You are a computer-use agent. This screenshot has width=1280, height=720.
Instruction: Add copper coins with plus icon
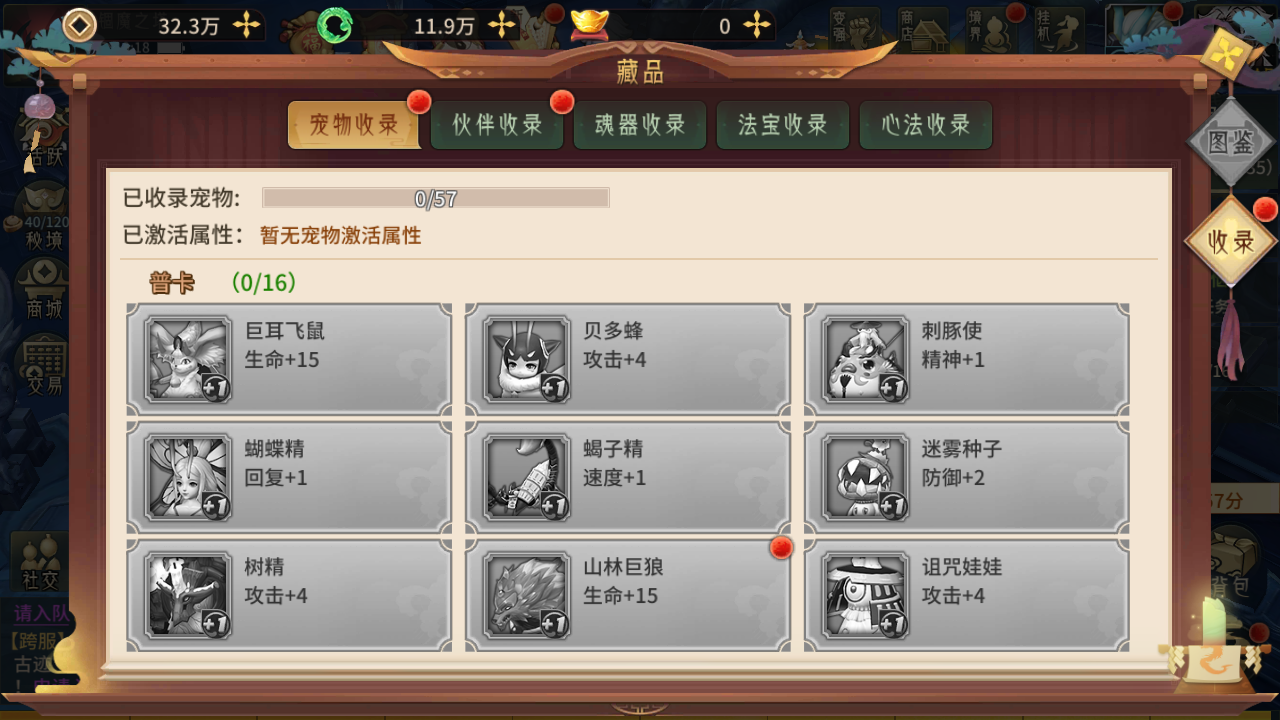(246, 26)
